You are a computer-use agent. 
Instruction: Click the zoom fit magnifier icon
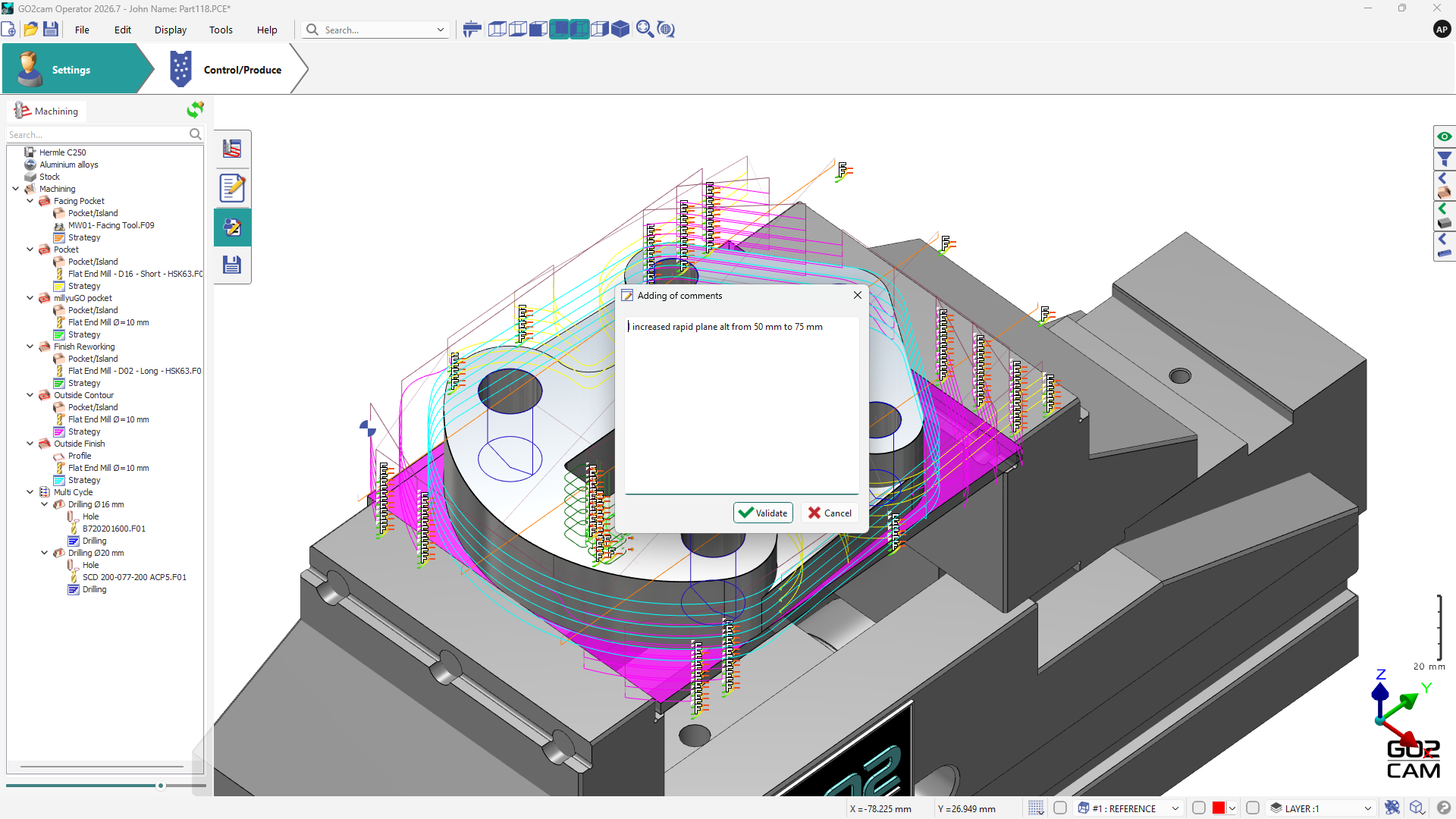[x=645, y=30]
